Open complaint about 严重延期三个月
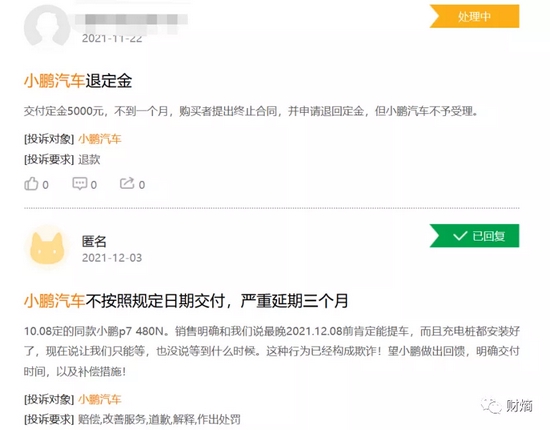550x430 pixels. click(x=186, y=301)
